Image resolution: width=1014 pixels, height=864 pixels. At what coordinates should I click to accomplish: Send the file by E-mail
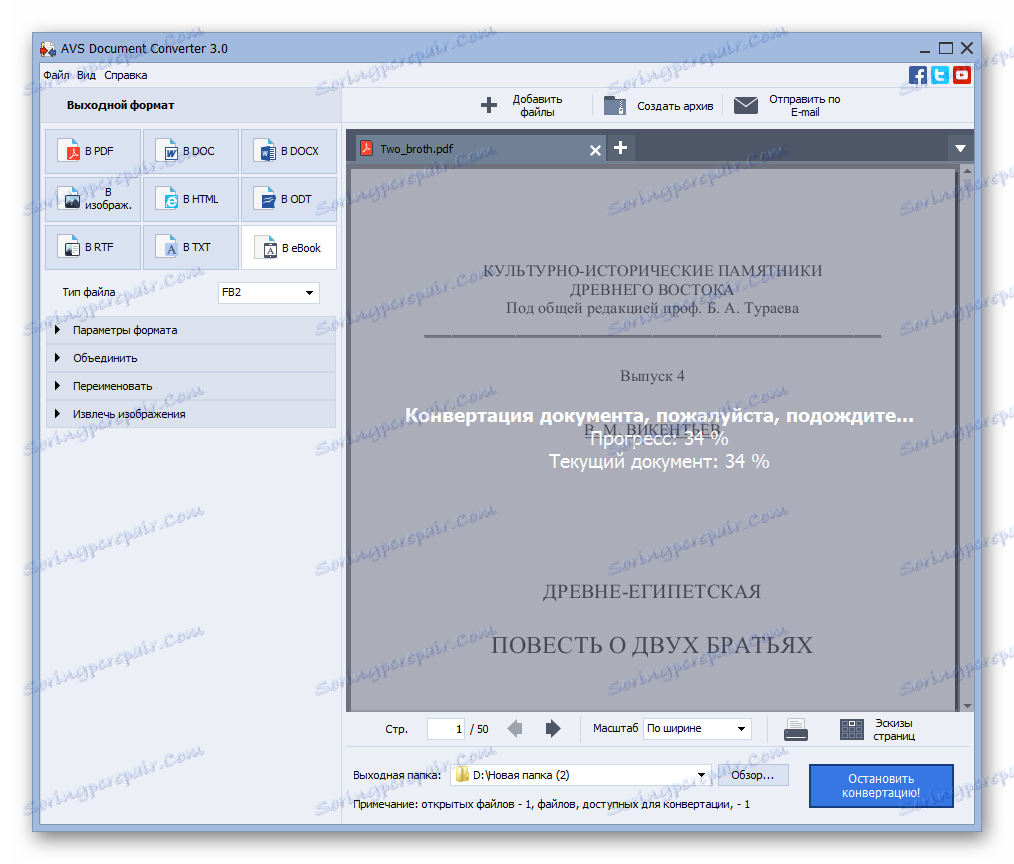click(x=788, y=105)
